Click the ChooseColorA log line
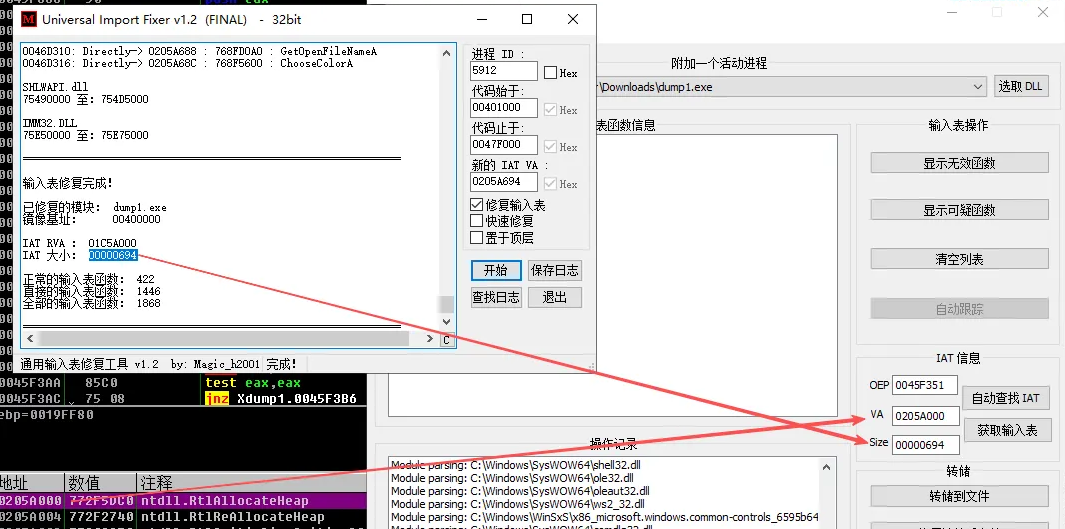This screenshot has height=529, width=1065. (x=187, y=63)
